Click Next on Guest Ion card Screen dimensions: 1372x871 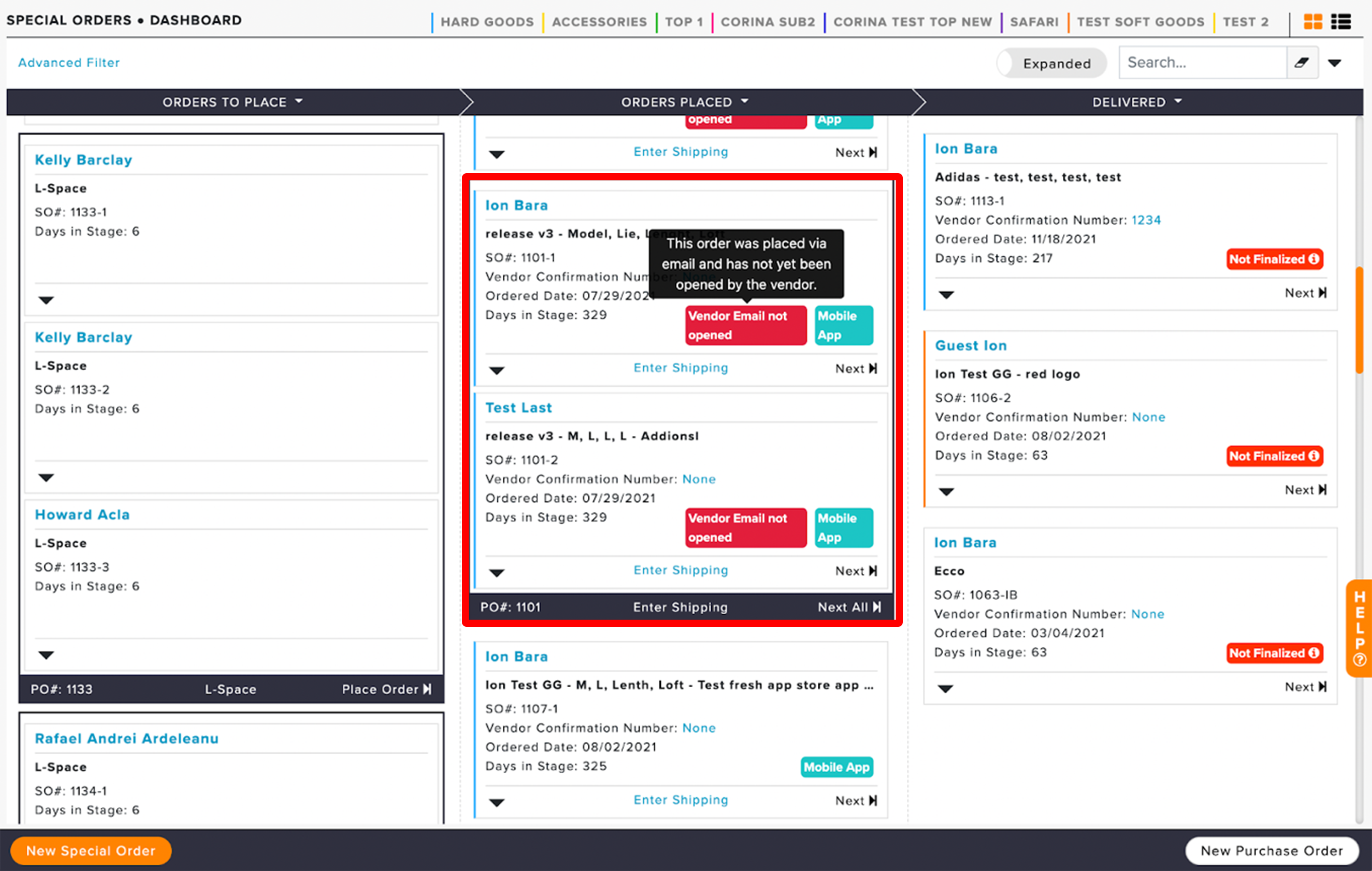1305,490
